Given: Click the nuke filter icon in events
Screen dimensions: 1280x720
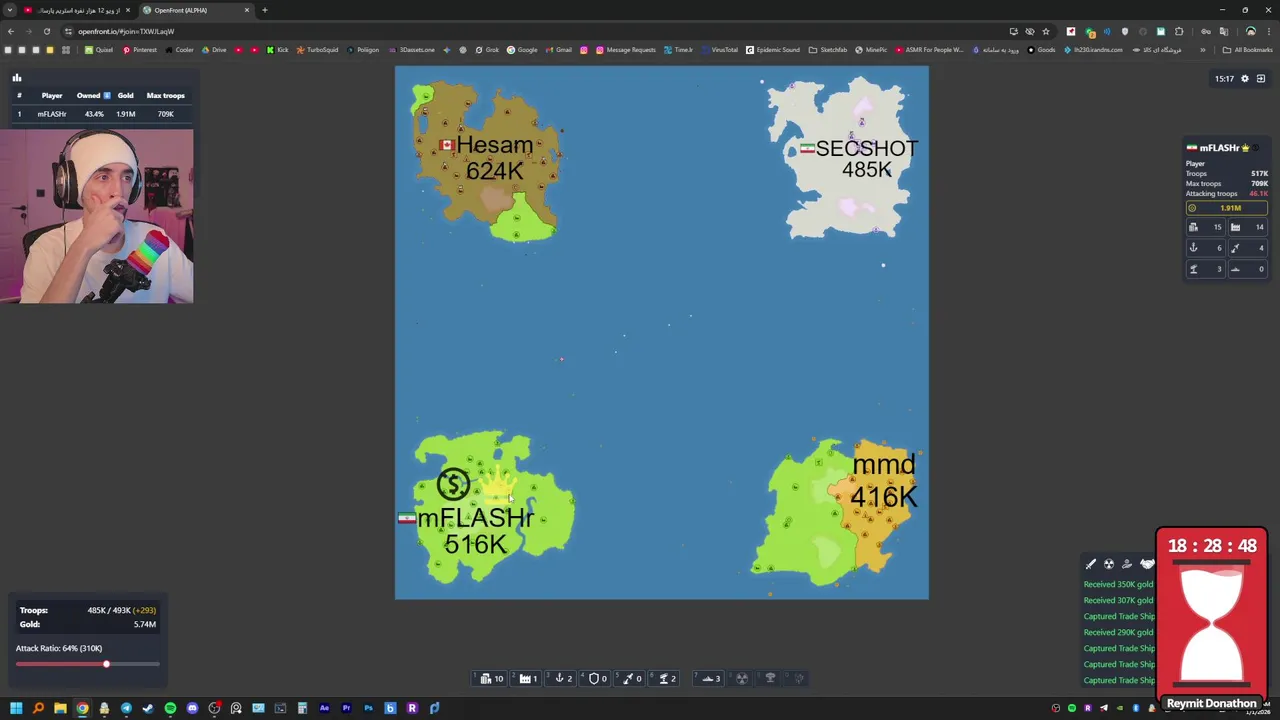Looking at the screenshot, I should [1109, 564].
